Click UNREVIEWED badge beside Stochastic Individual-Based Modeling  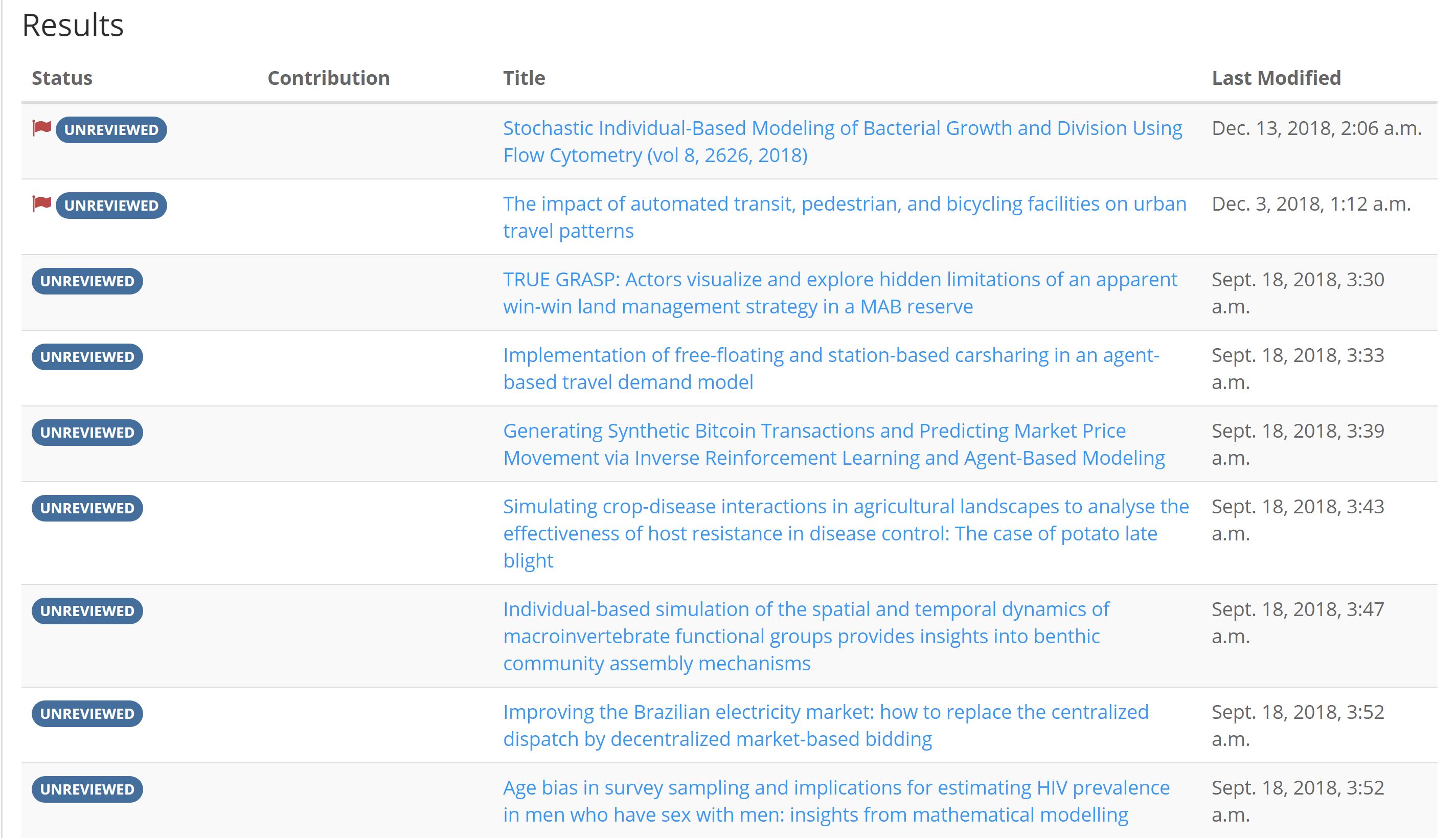[111, 130]
